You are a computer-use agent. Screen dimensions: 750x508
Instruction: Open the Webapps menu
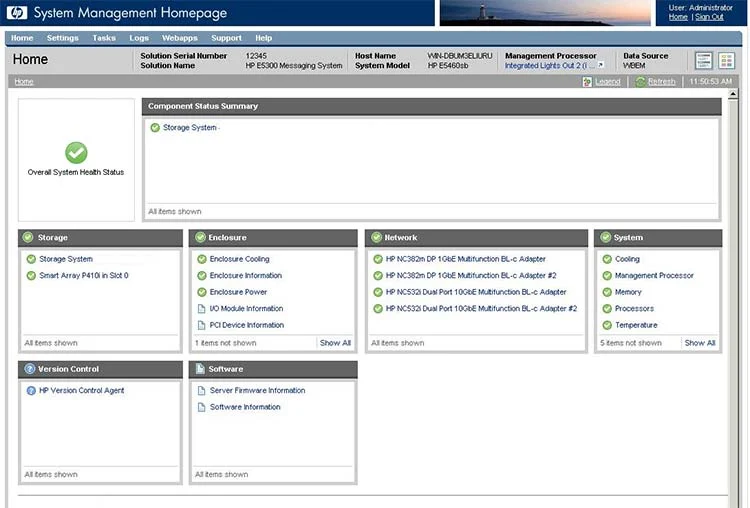pyautogui.click(x=179, y=38)
